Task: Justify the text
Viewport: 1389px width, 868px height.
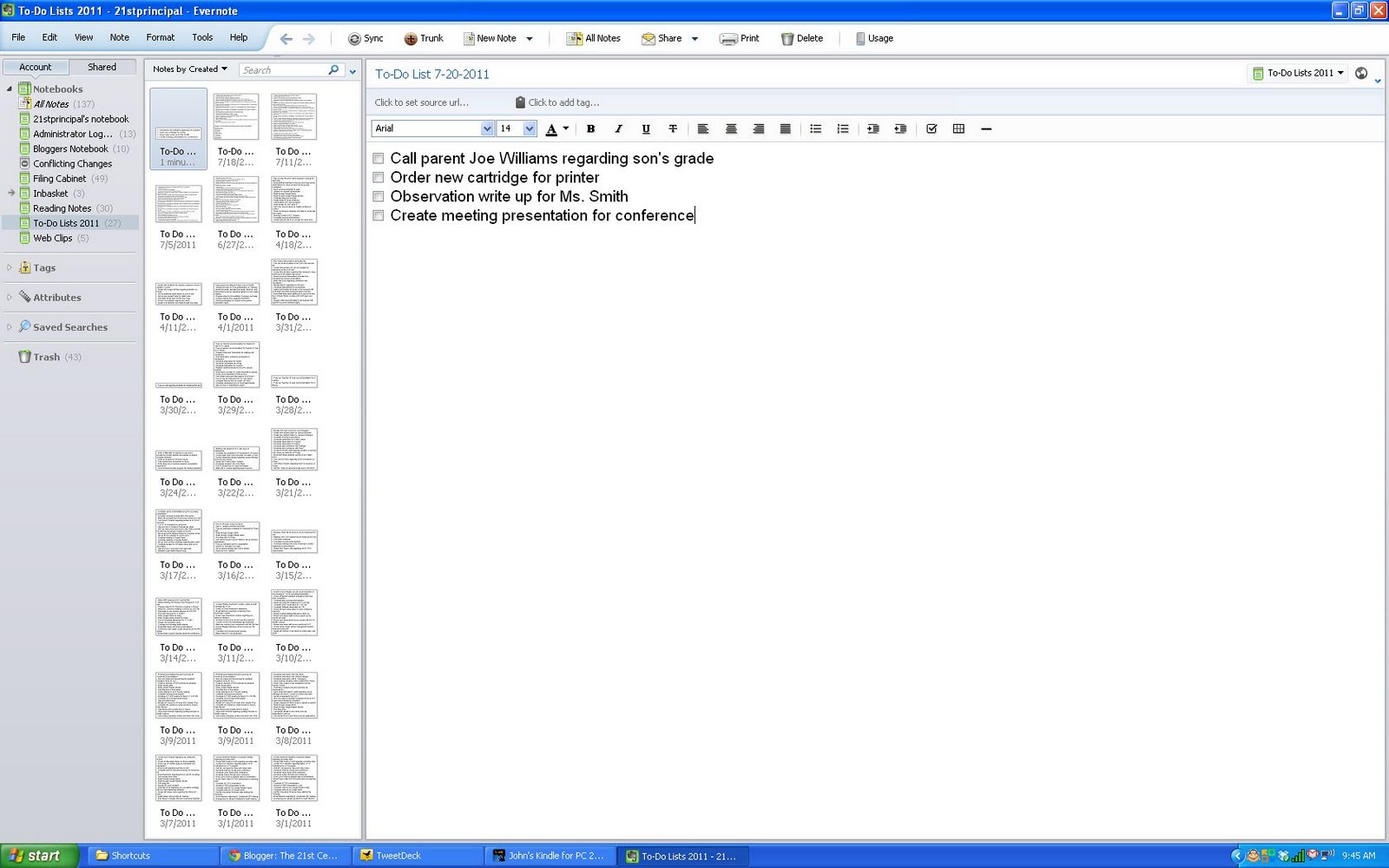Action: click(x=786, y=128)
